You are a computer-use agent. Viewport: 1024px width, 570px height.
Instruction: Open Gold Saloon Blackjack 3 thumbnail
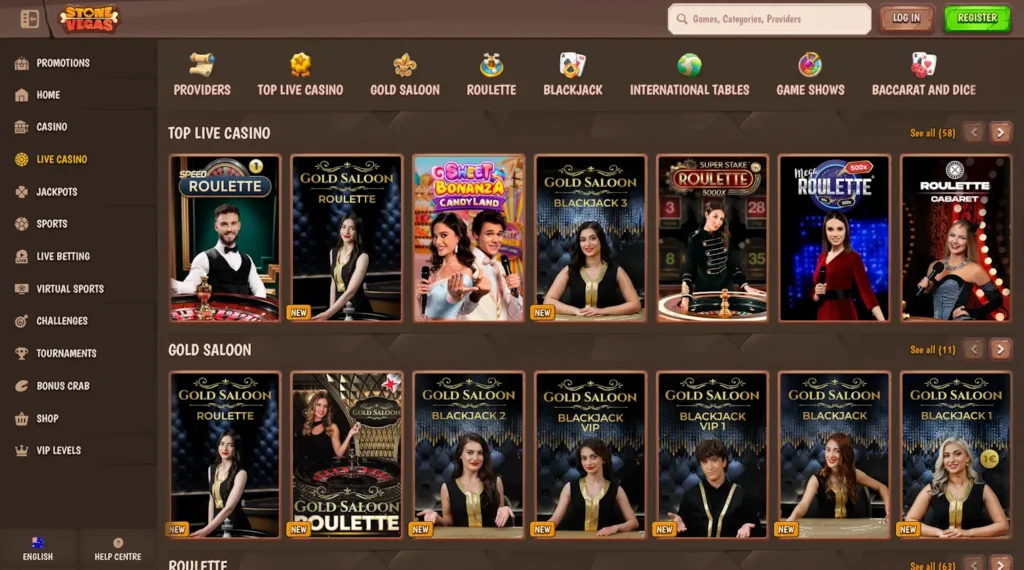(590, 238)
